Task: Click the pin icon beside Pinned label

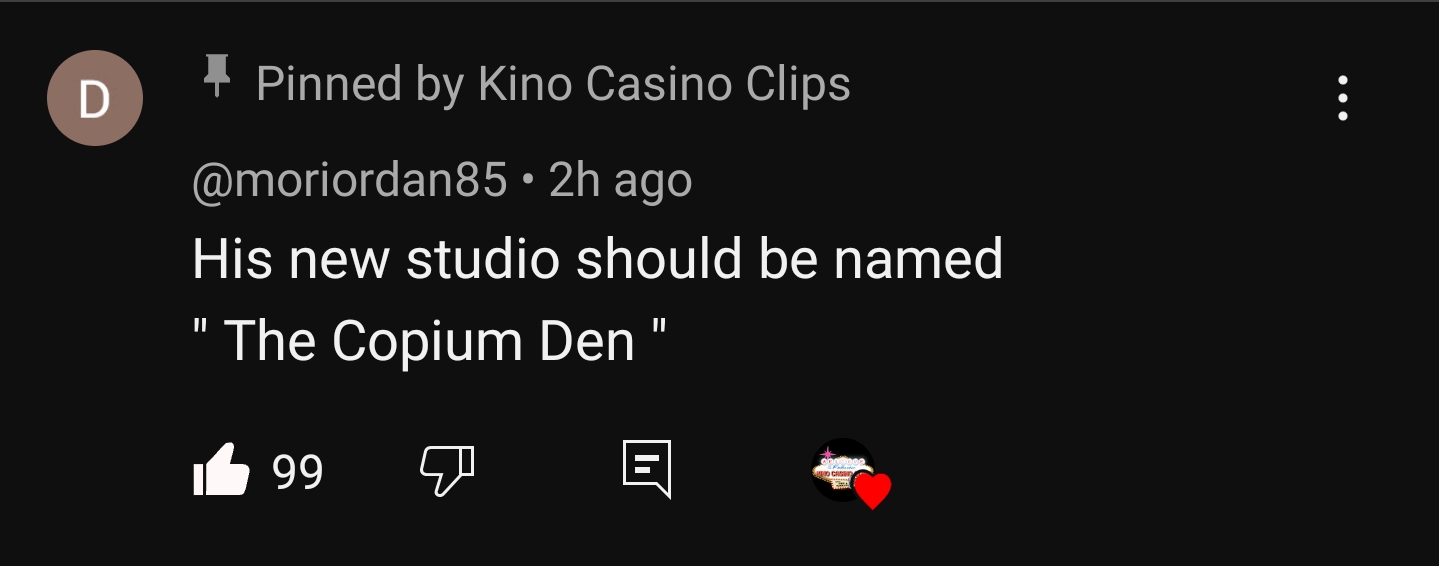Action: pyautogui.click(x=216, y=76)
